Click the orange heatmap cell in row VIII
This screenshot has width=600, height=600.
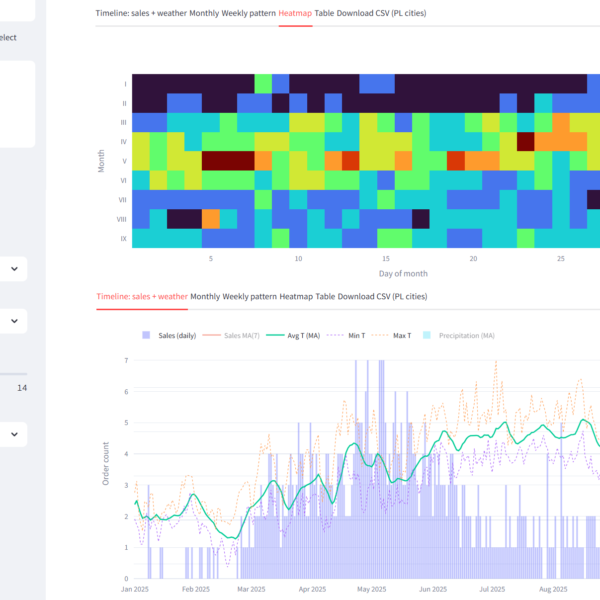coord(211,219)
